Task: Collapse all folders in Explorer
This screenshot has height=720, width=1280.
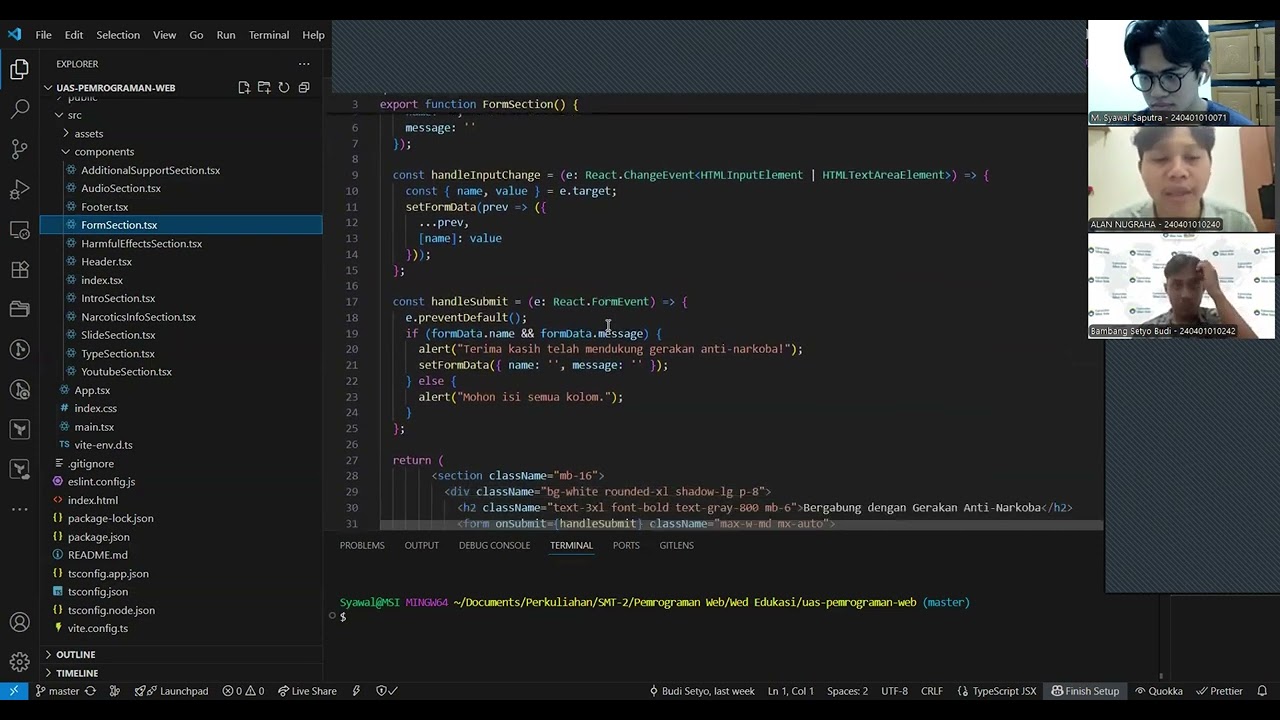Action: click(304, 88)
